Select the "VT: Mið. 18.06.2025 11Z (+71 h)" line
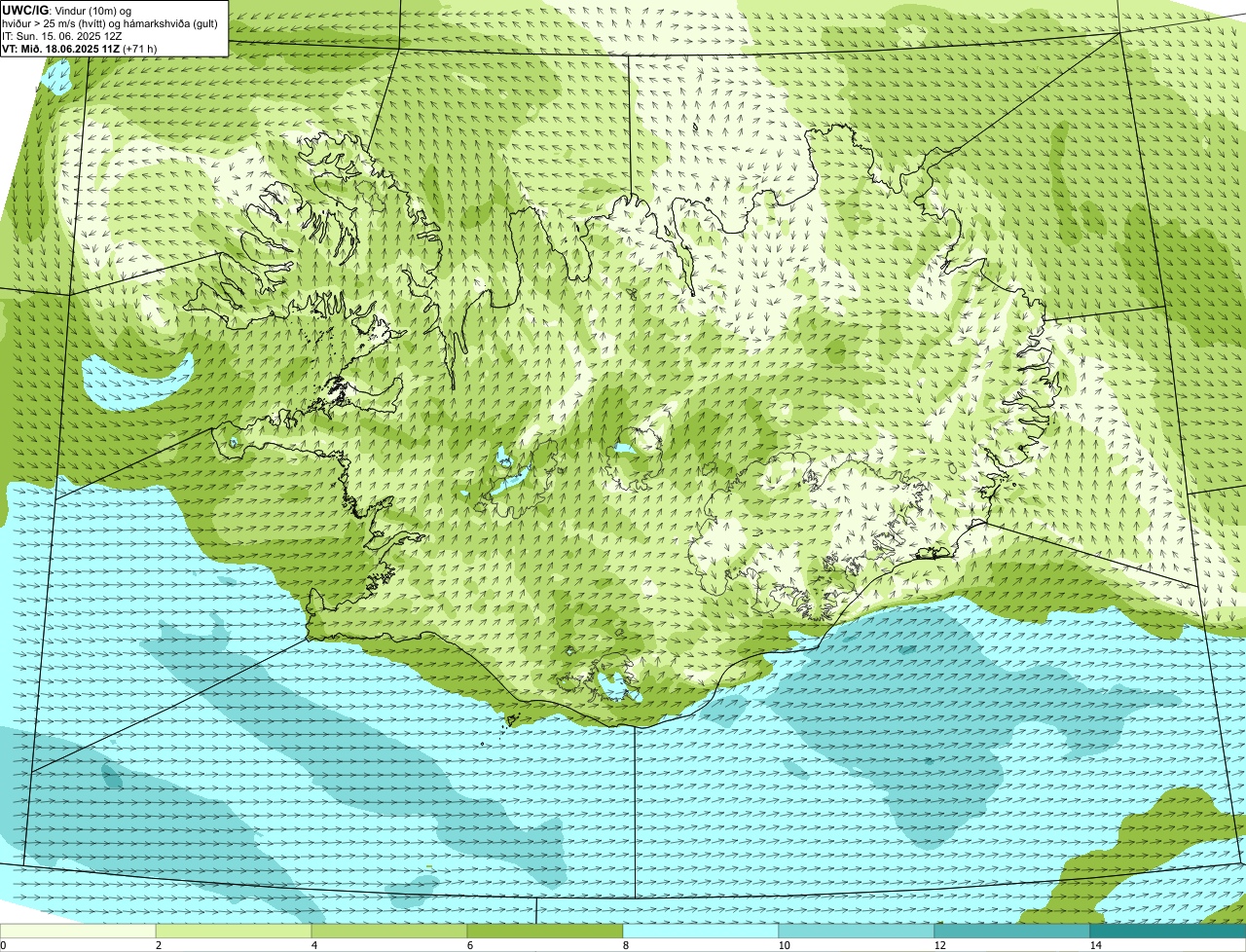The width and height of the screenshot is (1246, 952). coord(80,49)
